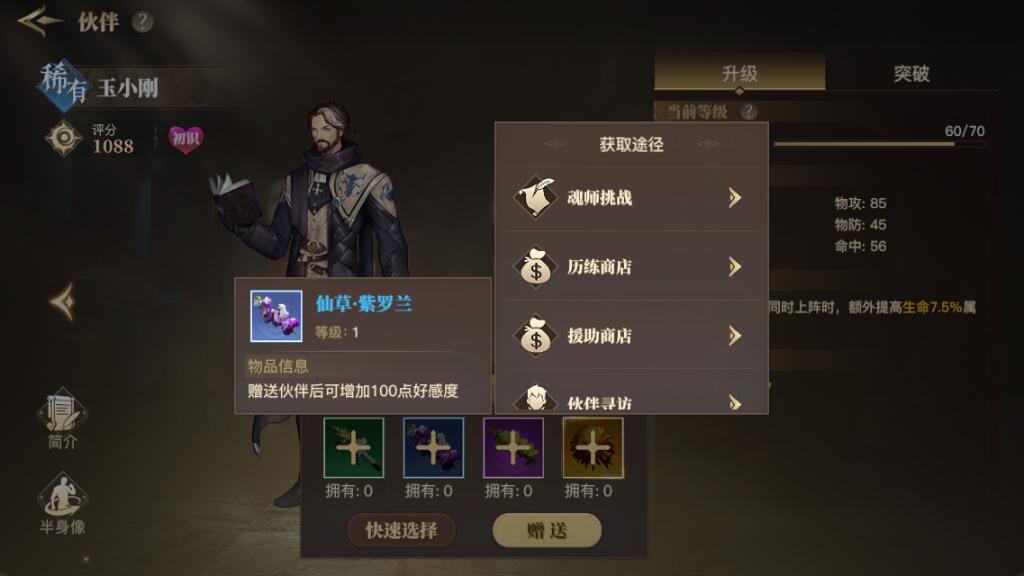
Task: Click the left arrow to switch partner
Action: (63, 302)
